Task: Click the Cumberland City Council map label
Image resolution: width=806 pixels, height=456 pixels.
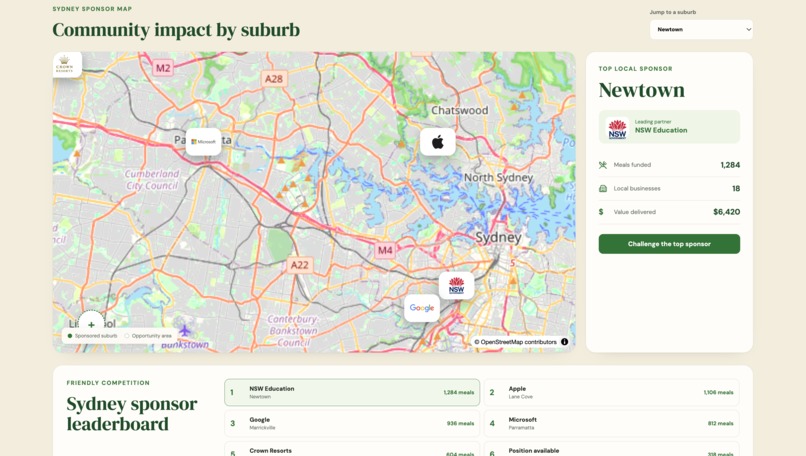Action: click(153, 180)
